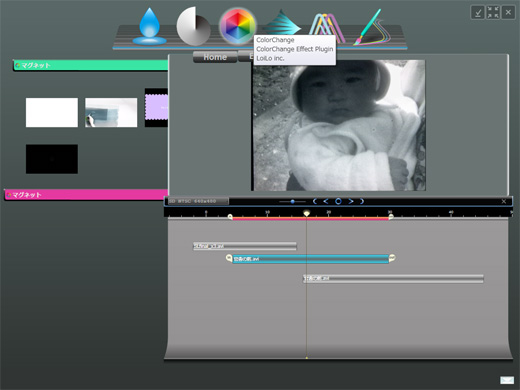Select the purple stamp-frame thumbnail
This screenshot has height=390, width=520.
156,108
